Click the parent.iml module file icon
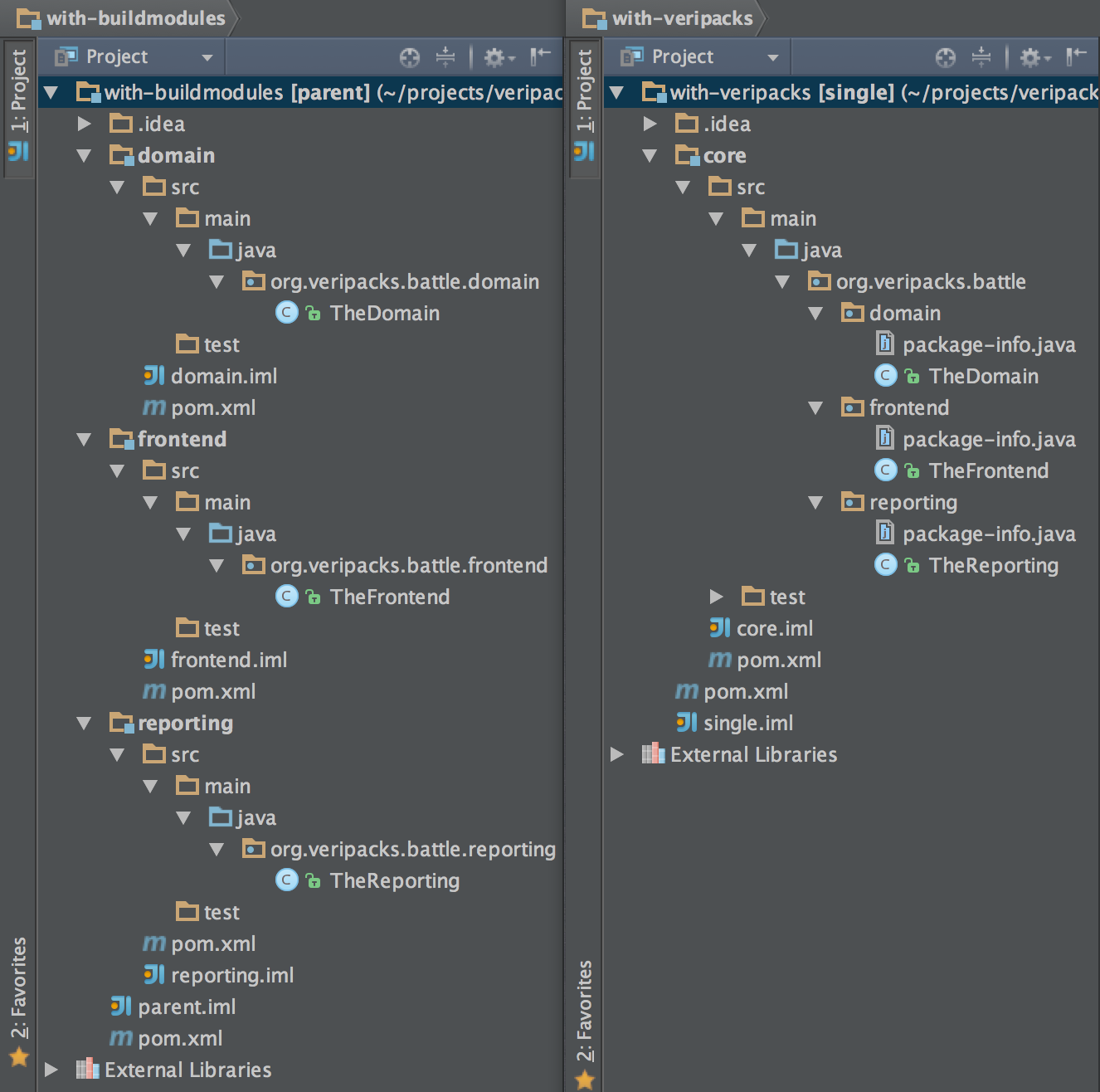 [121, 1007]
